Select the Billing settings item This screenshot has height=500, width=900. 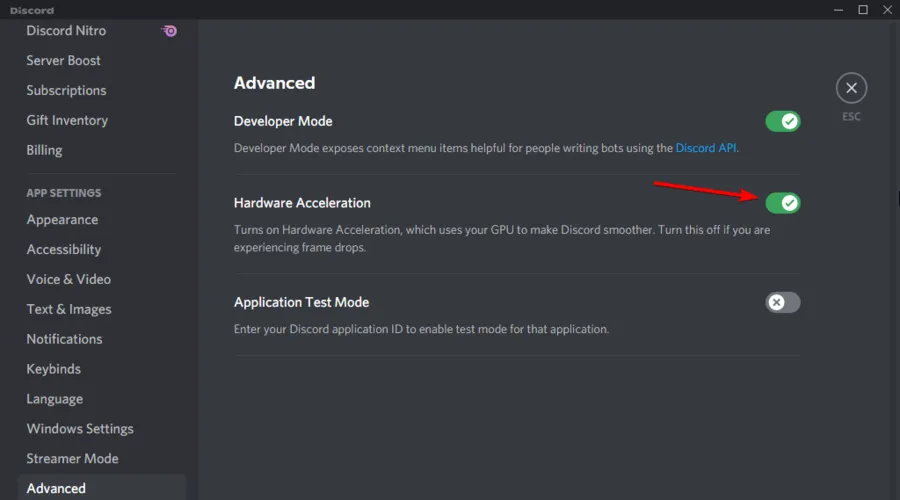click(44, 150)
